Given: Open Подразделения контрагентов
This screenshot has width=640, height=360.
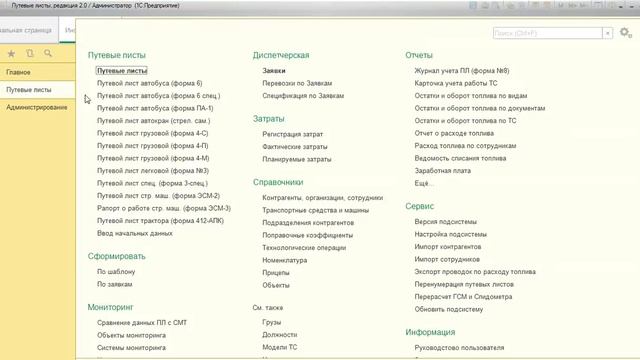Looking at the screenshot, I should click(x=308, y=223).
